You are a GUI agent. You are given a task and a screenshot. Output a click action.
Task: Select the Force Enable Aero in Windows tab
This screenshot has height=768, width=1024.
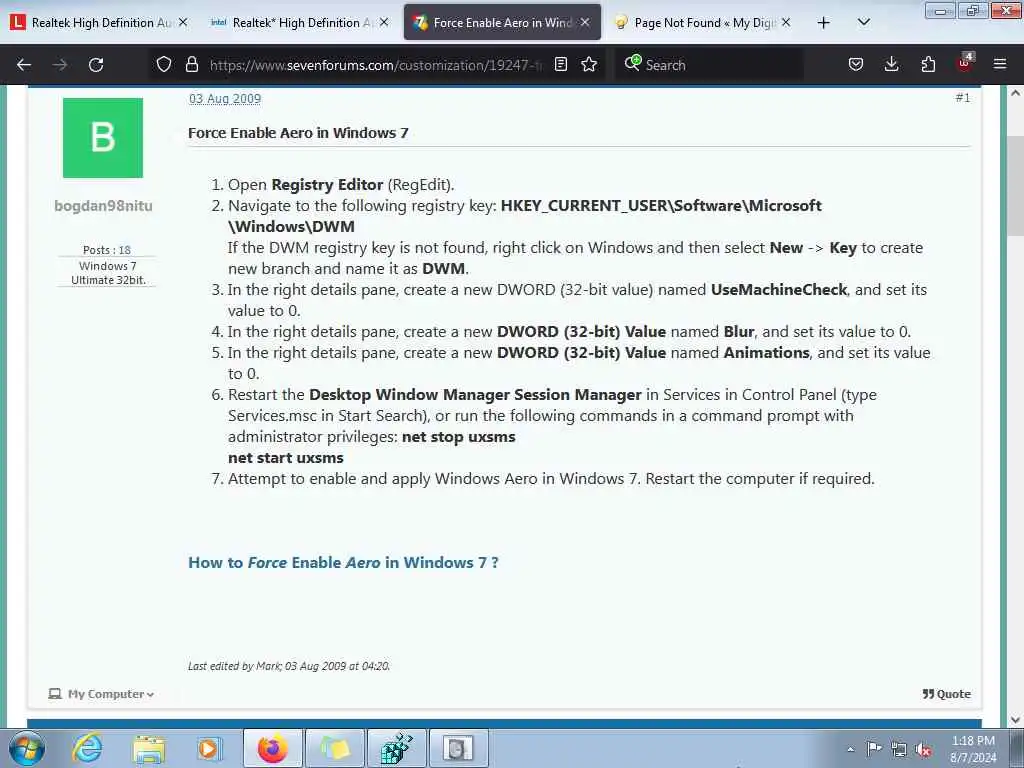(502, 22)
